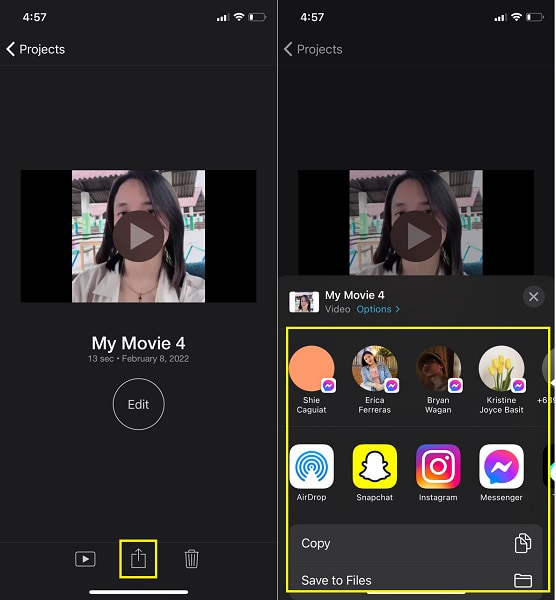Image resolution: width=556 pixels, height=600 pixels.
Task: Tap the '13 sec • February 8, 2022' text
Action: 139,359
